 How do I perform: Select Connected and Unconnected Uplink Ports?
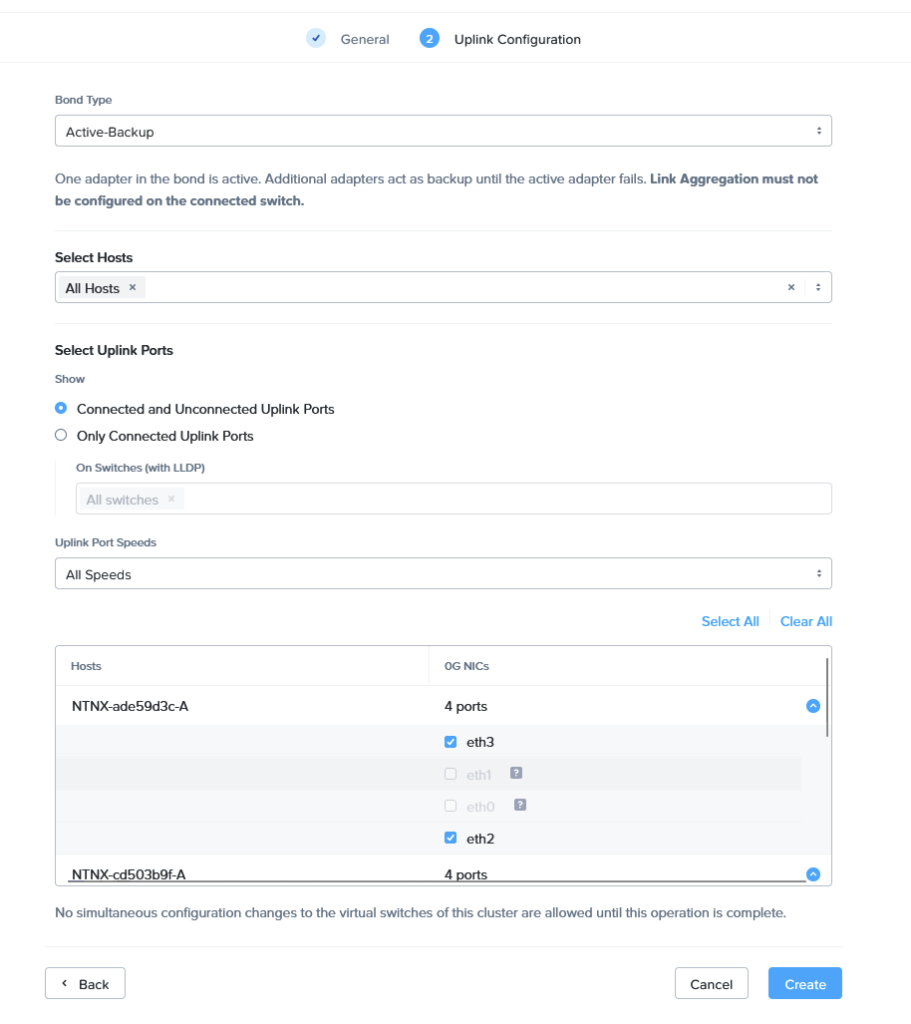point(61,409)
